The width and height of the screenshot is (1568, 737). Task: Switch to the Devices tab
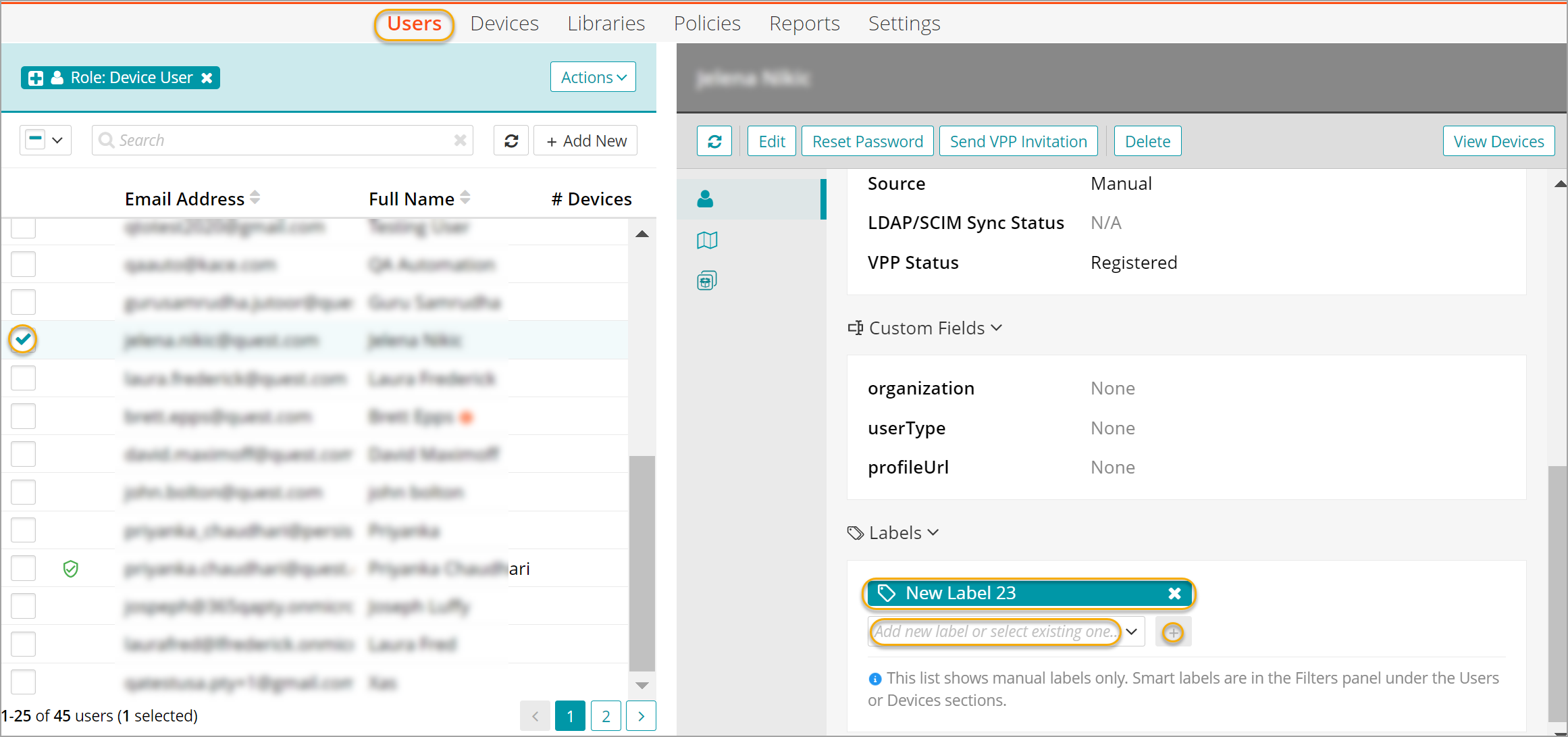tap(504, 24)
